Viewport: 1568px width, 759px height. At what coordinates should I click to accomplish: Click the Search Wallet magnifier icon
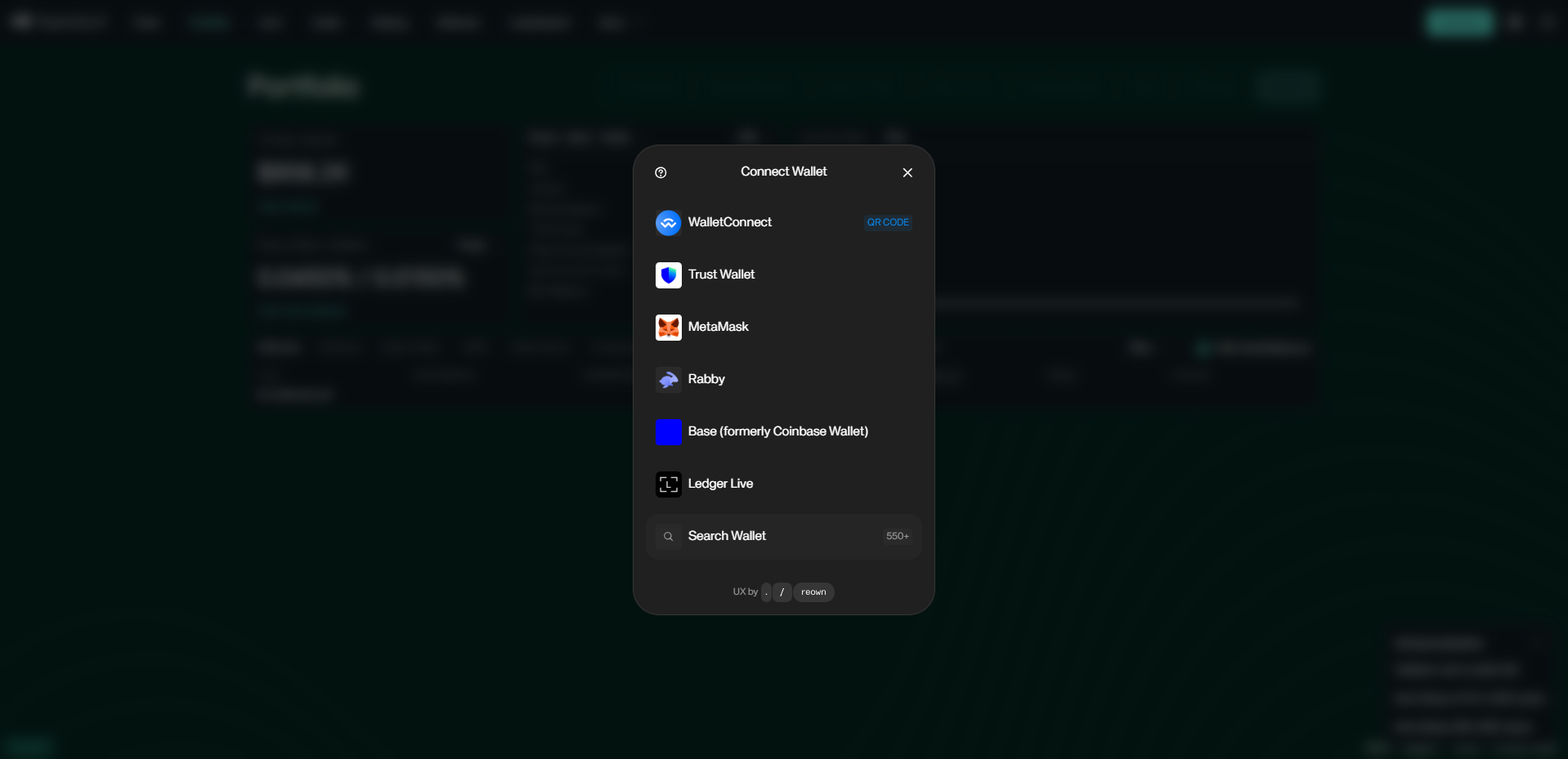(x=669, y=537)
